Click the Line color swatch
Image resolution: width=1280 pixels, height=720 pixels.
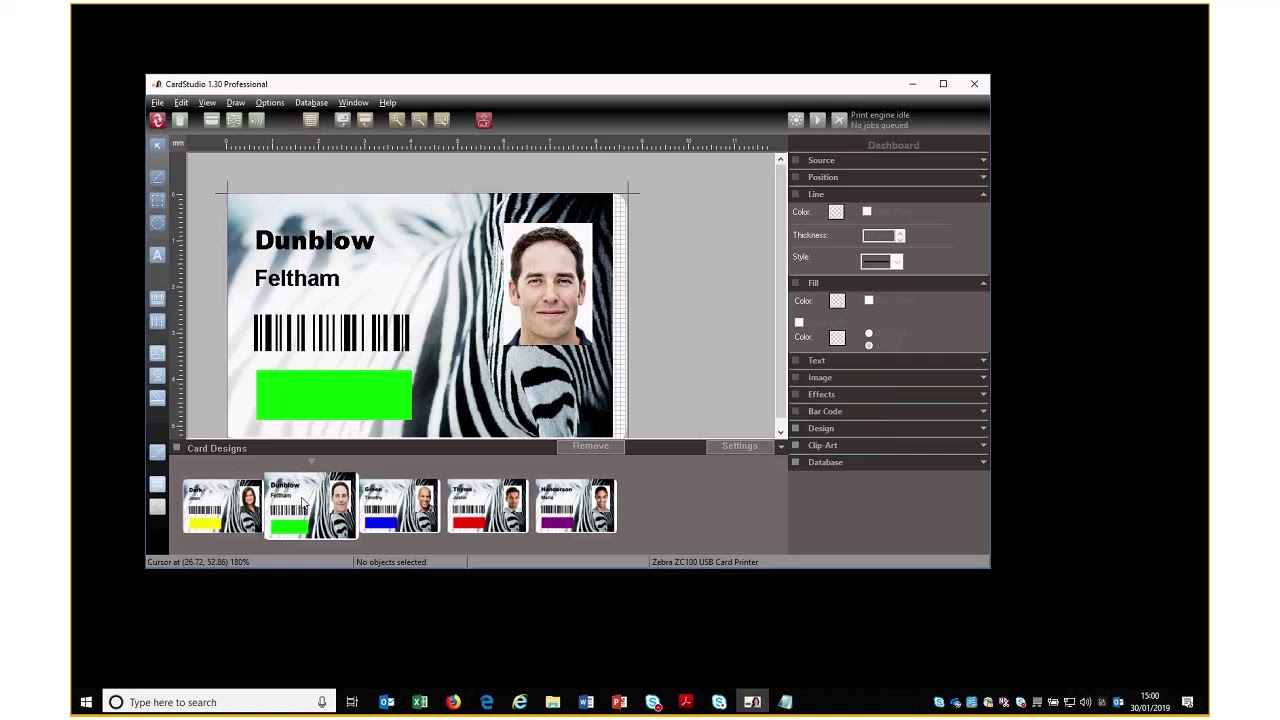point(836,212)
